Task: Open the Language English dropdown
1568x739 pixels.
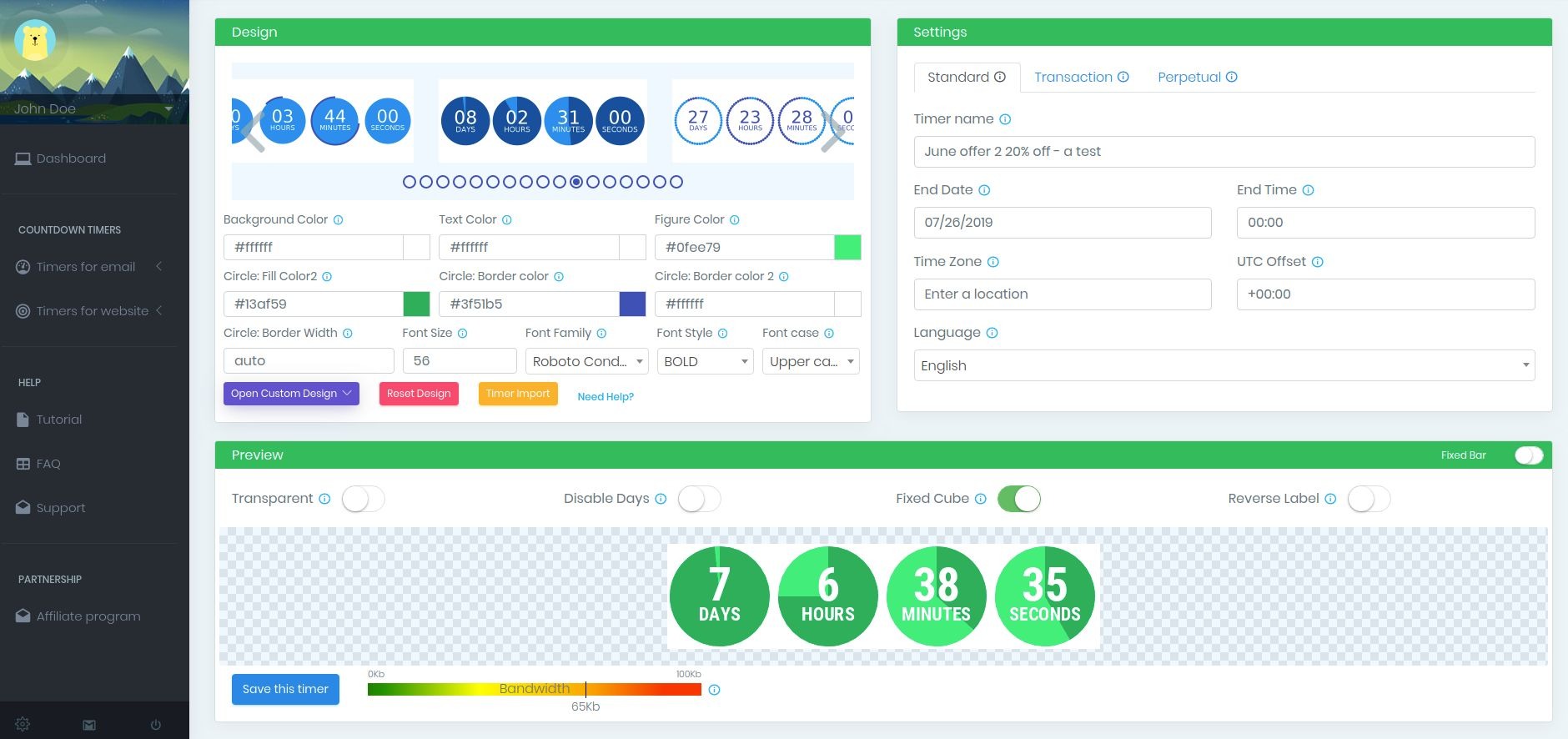Action: [x=1224, y=365]
